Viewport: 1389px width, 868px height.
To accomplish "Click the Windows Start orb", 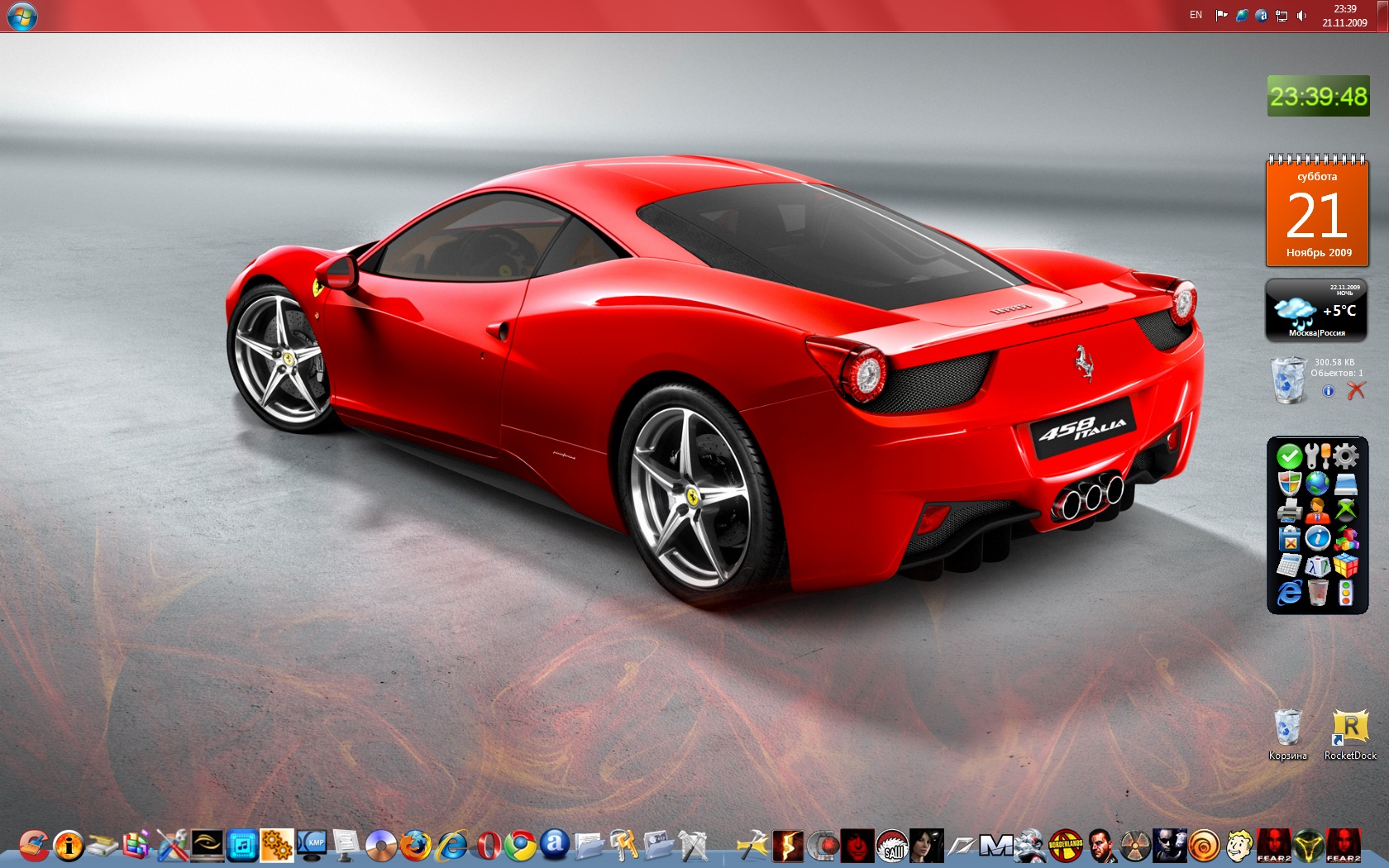I will [x=22, y=16].
